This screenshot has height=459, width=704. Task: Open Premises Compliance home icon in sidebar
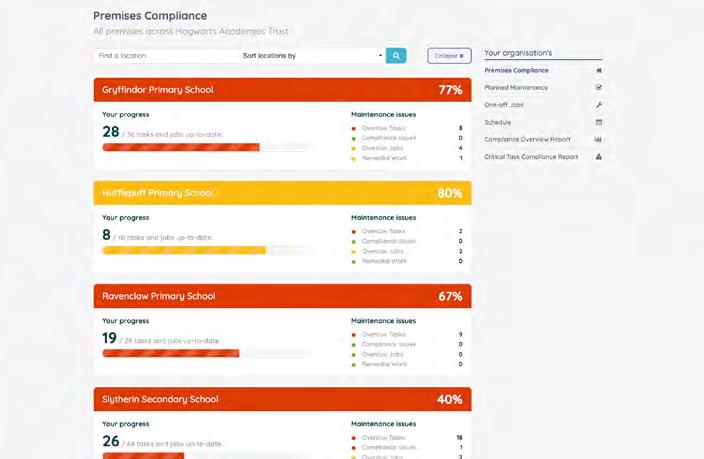[x=598, y=71]
